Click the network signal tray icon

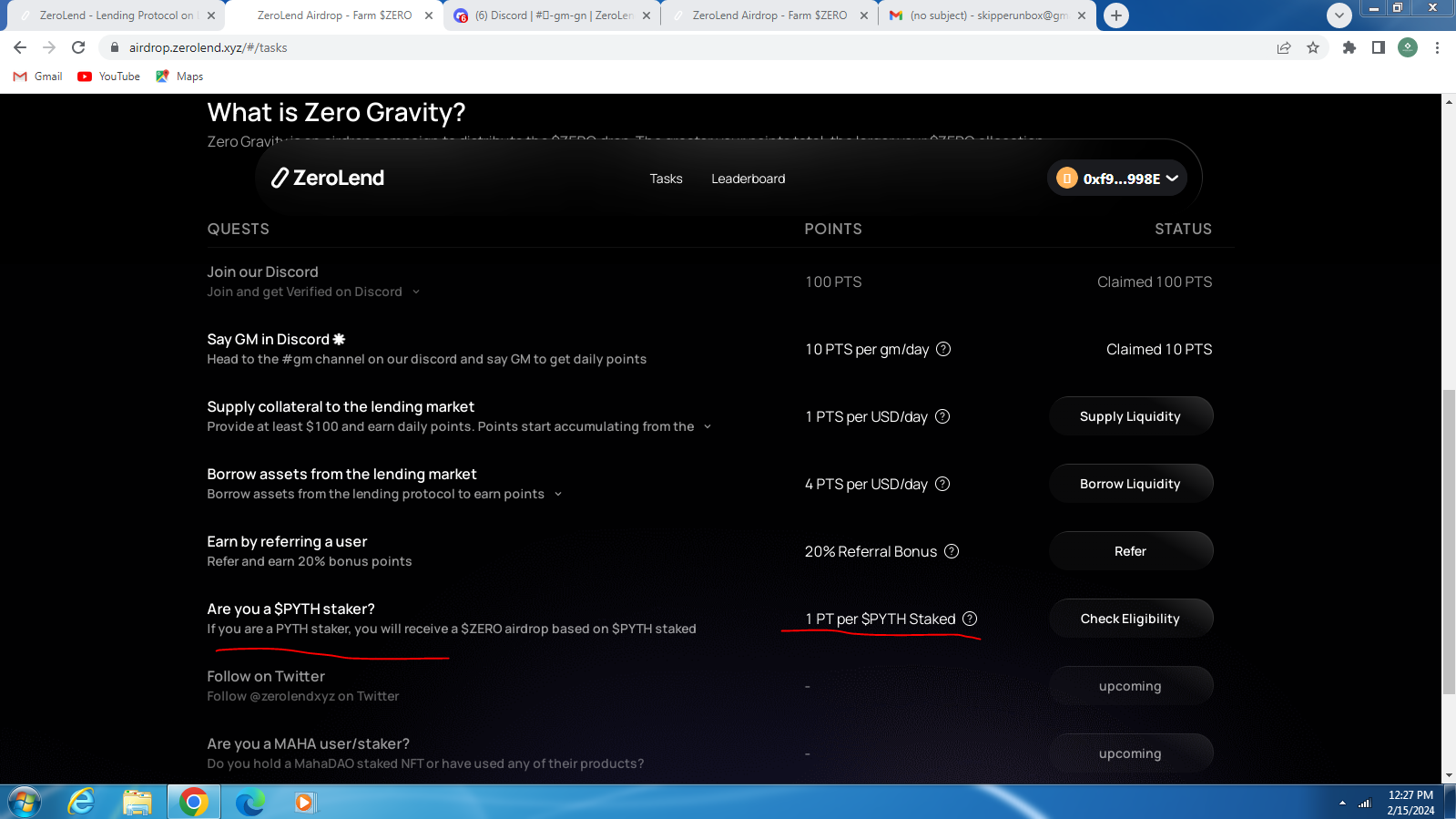point(1365,803)
